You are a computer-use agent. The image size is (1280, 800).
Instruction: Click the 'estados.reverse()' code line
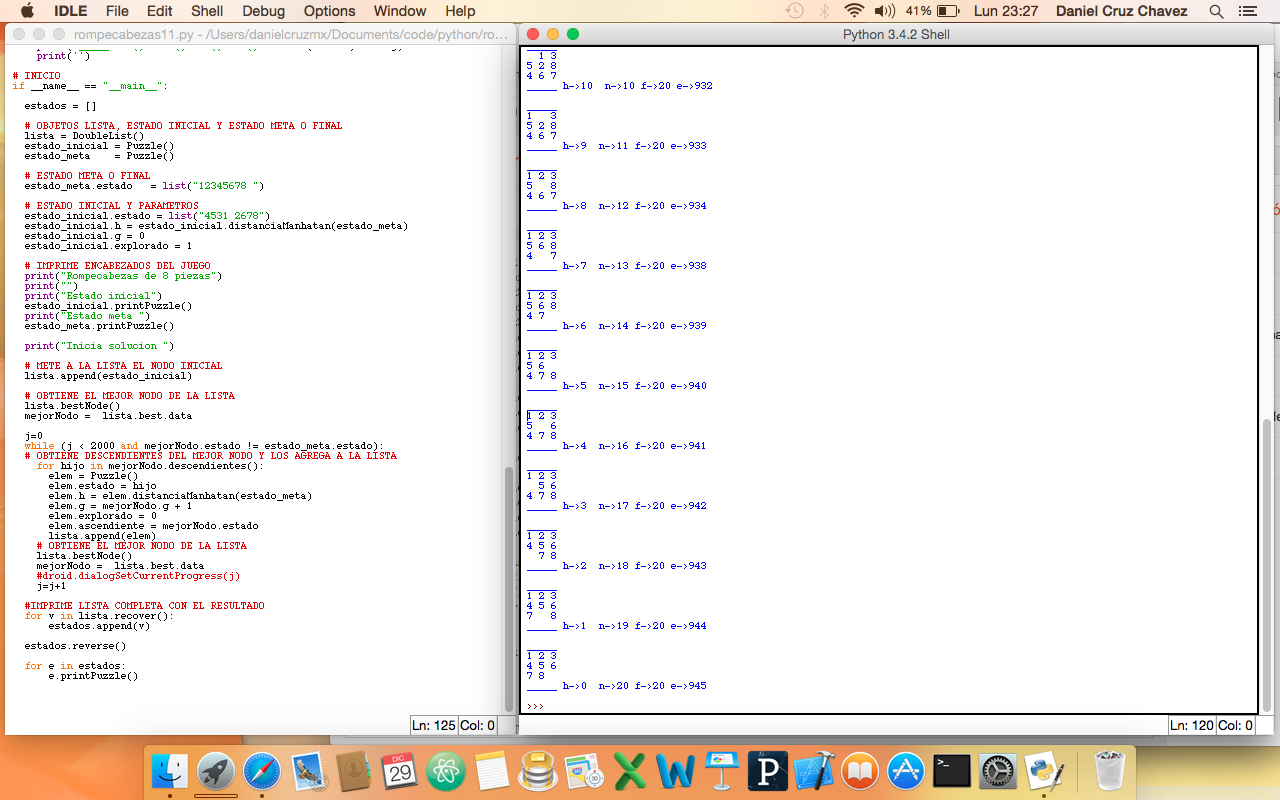[x=75, y=646]
